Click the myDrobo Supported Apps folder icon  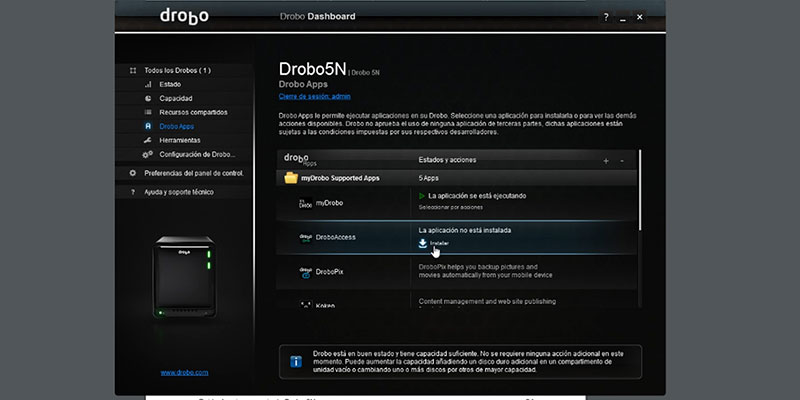tap(291, 178)
